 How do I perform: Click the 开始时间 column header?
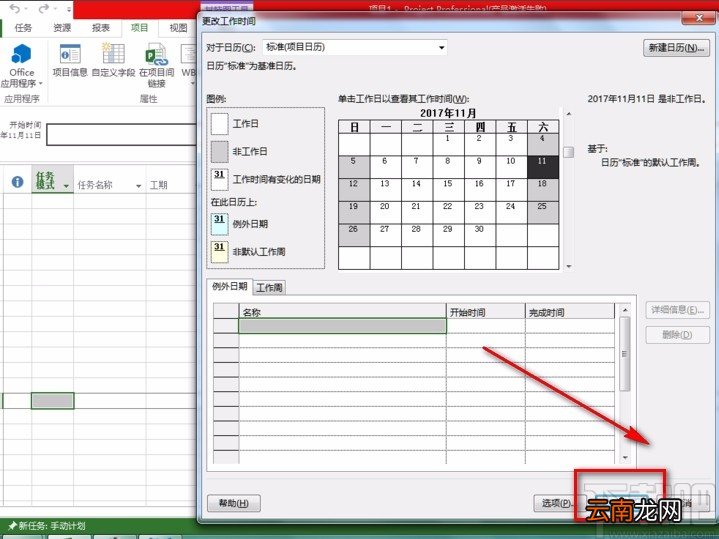pos(486,311)
